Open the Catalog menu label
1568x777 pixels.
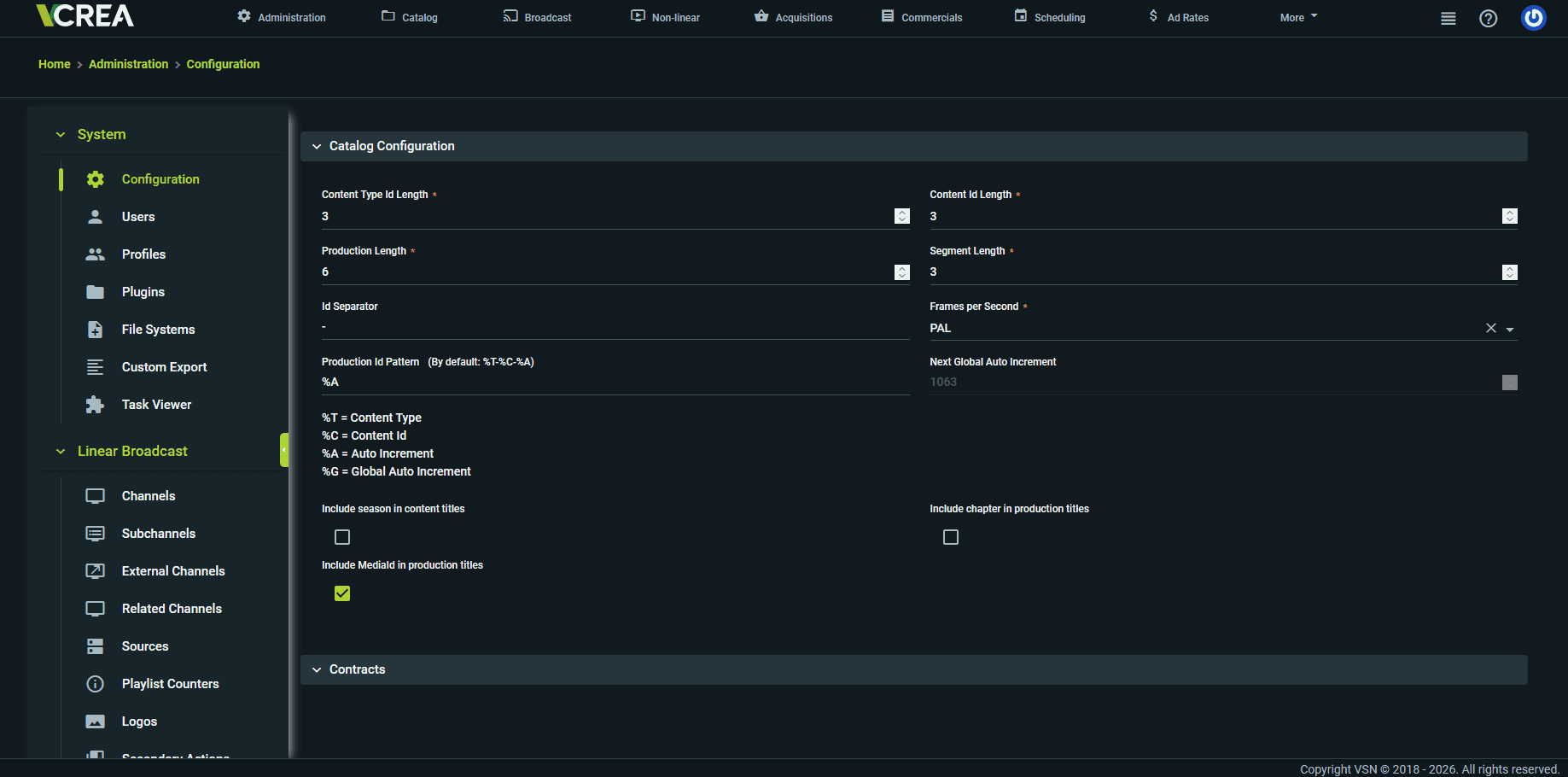coord(420,18)
